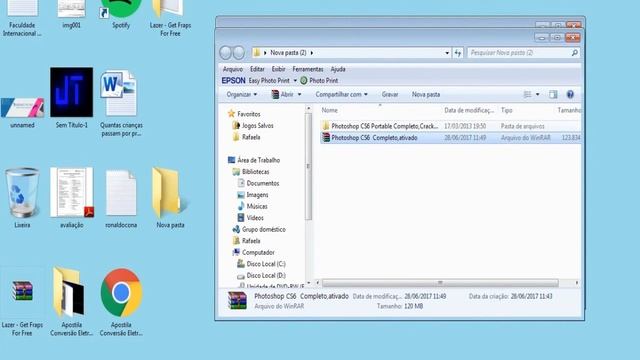Click the Abrir button with WinRAR icon

pyautogui.click(x=282, y=94)
